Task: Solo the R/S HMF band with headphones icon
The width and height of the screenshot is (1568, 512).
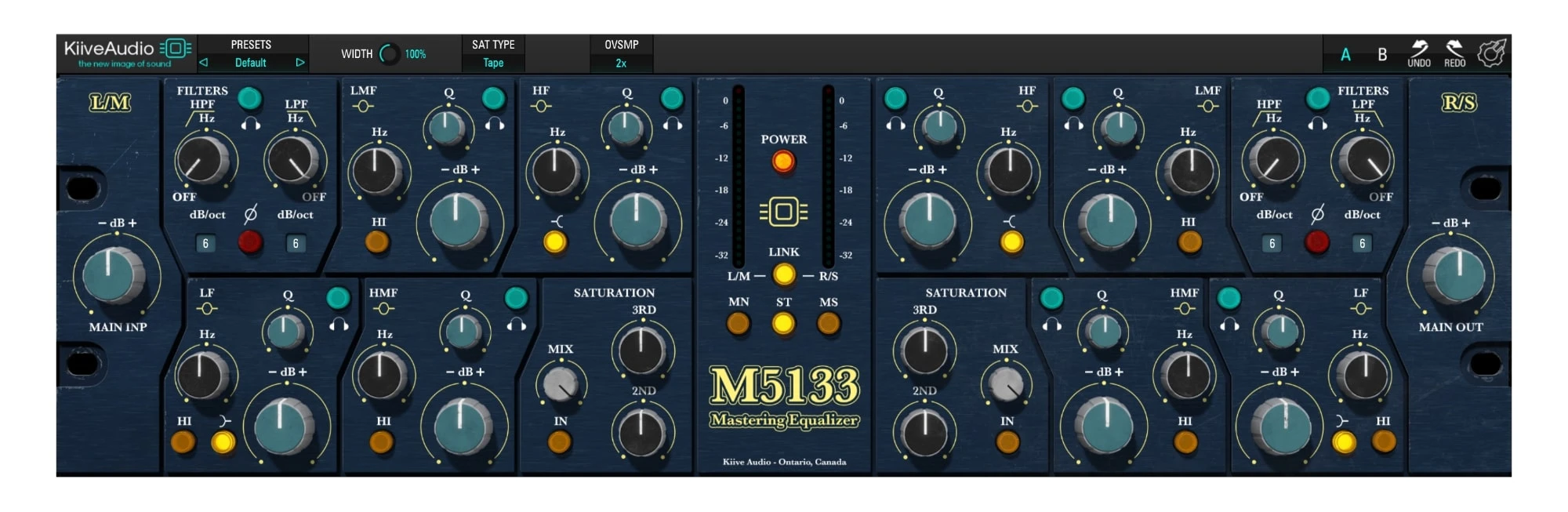Action: pos(1052,324)
